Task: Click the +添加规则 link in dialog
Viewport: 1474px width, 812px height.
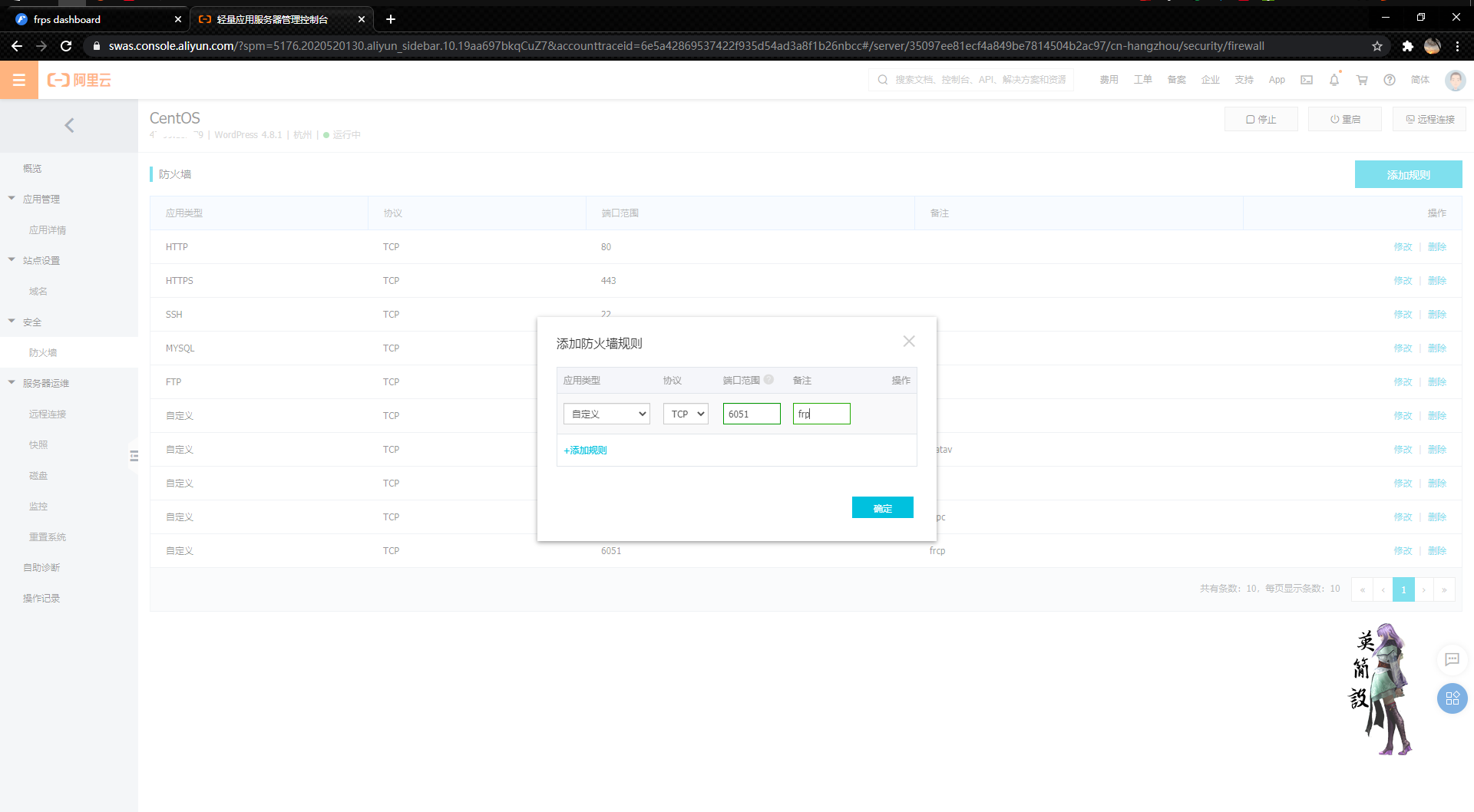Action: tap(585, 451)
